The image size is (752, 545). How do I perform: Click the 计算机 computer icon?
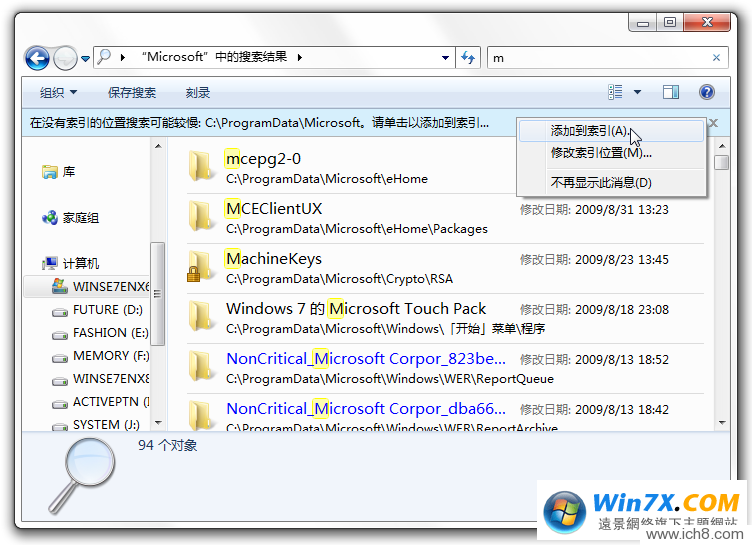point(50,263)
